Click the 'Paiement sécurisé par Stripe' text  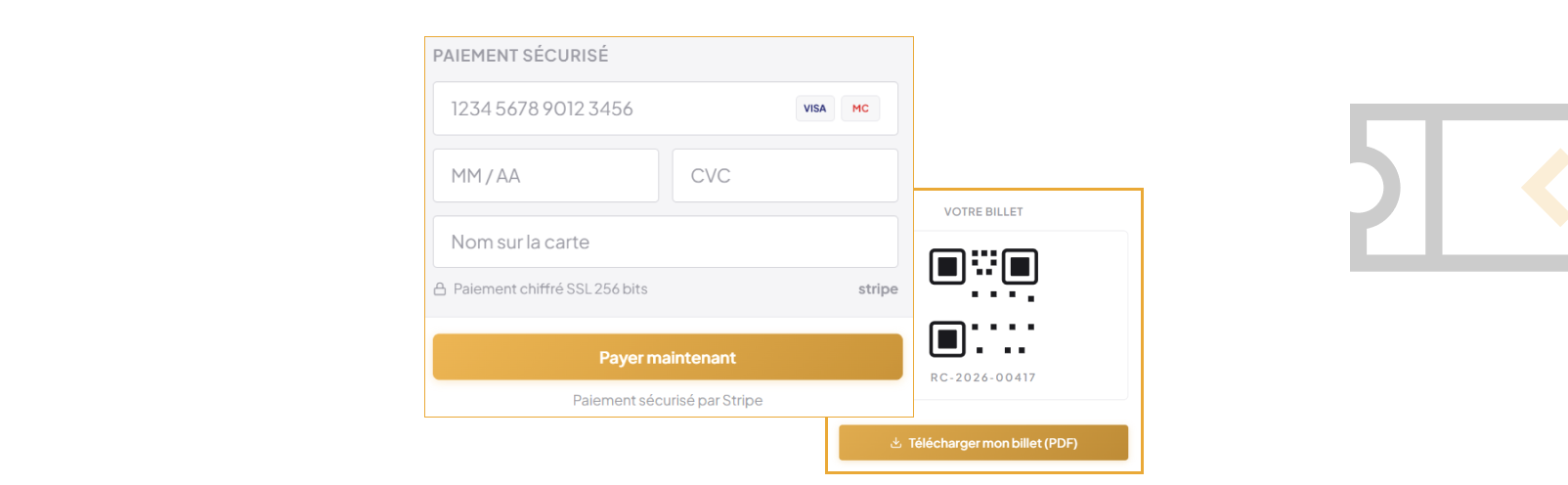pyautogui.click(x=668, y=400)
